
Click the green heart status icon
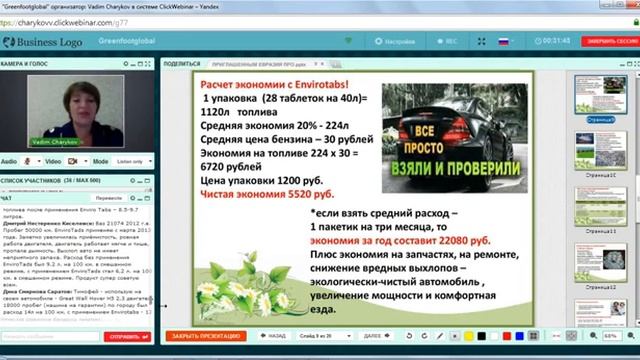[348, 40]
